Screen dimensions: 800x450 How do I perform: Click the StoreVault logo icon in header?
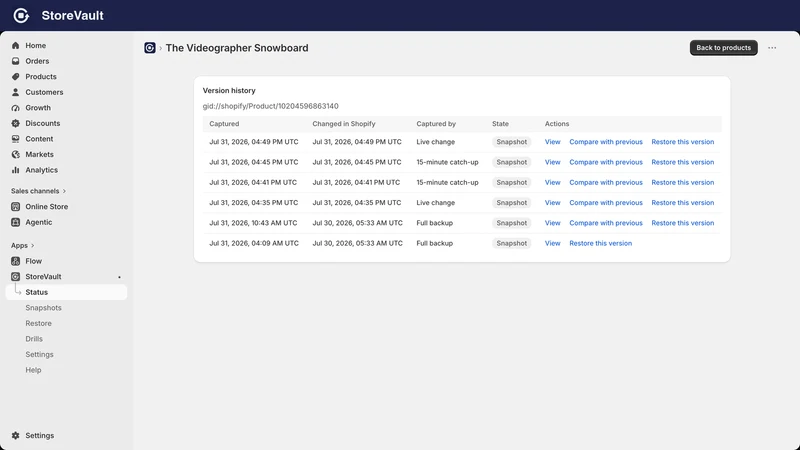point(21,15)
